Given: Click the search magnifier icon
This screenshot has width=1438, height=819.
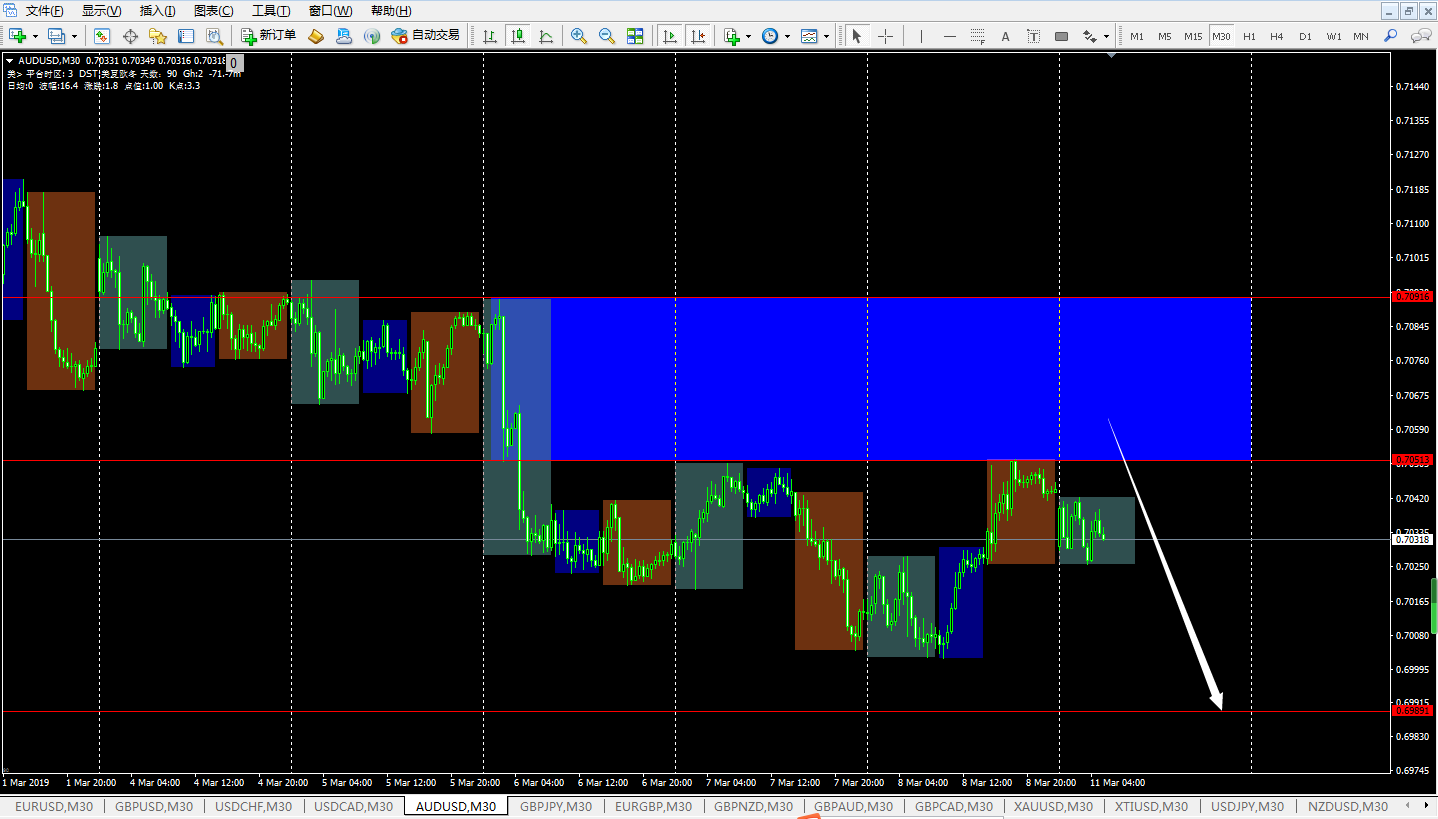Looking at the screenshot, I should coord(1390,36).
